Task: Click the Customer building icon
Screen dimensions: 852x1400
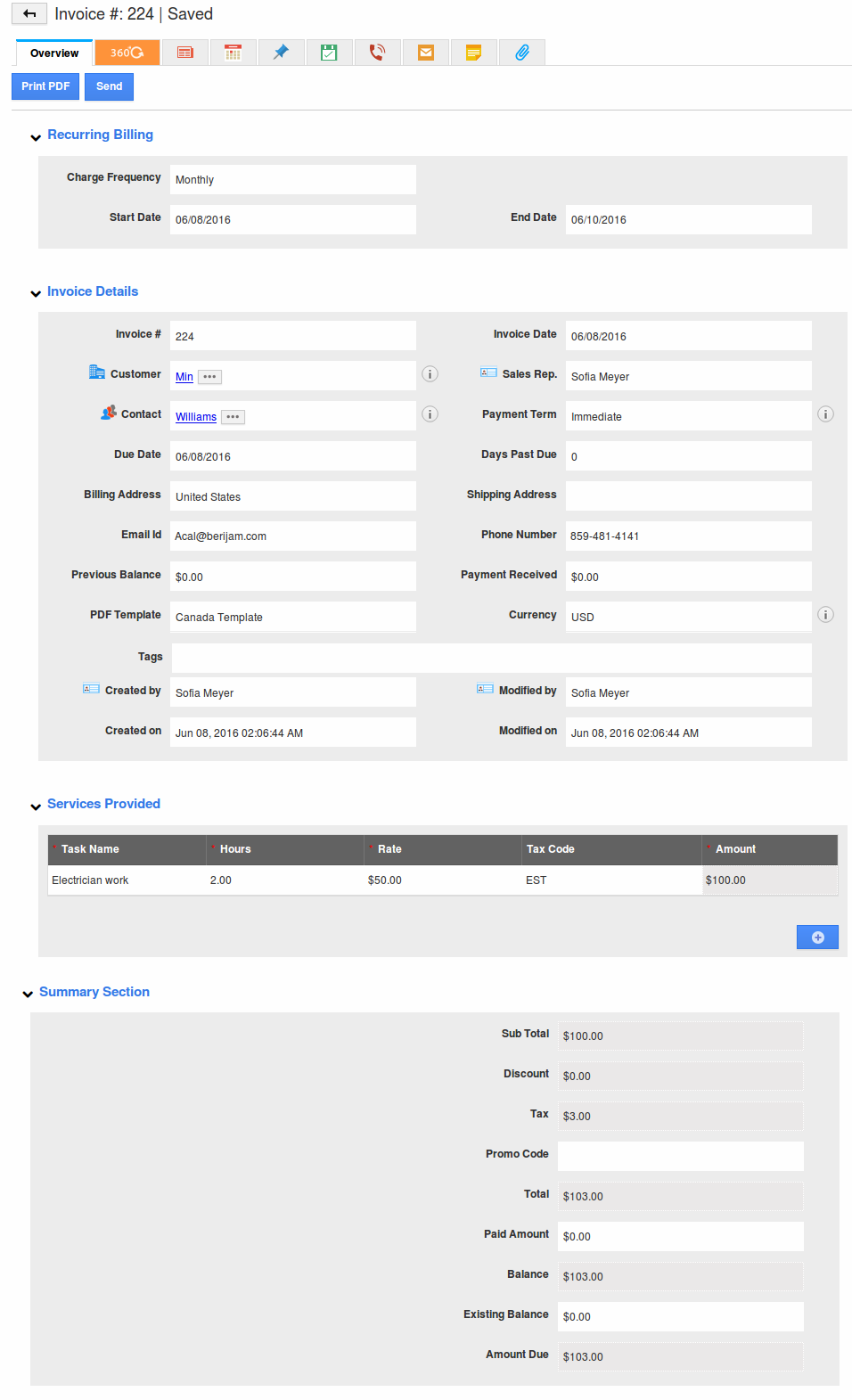Action: tap(97, 373)
